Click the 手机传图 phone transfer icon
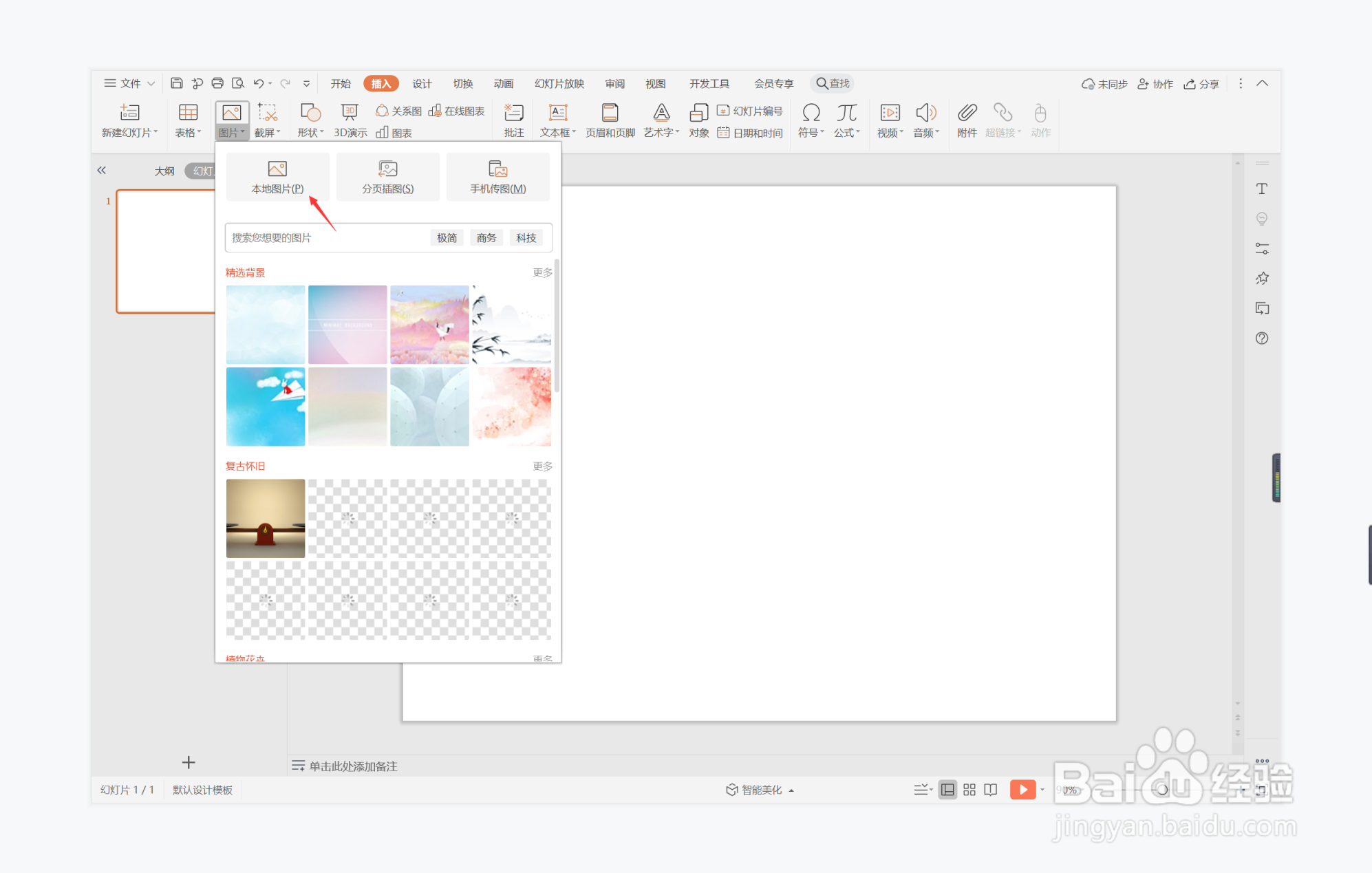The width and height of the screenshot is (1372, 873). tap(497, 169)
